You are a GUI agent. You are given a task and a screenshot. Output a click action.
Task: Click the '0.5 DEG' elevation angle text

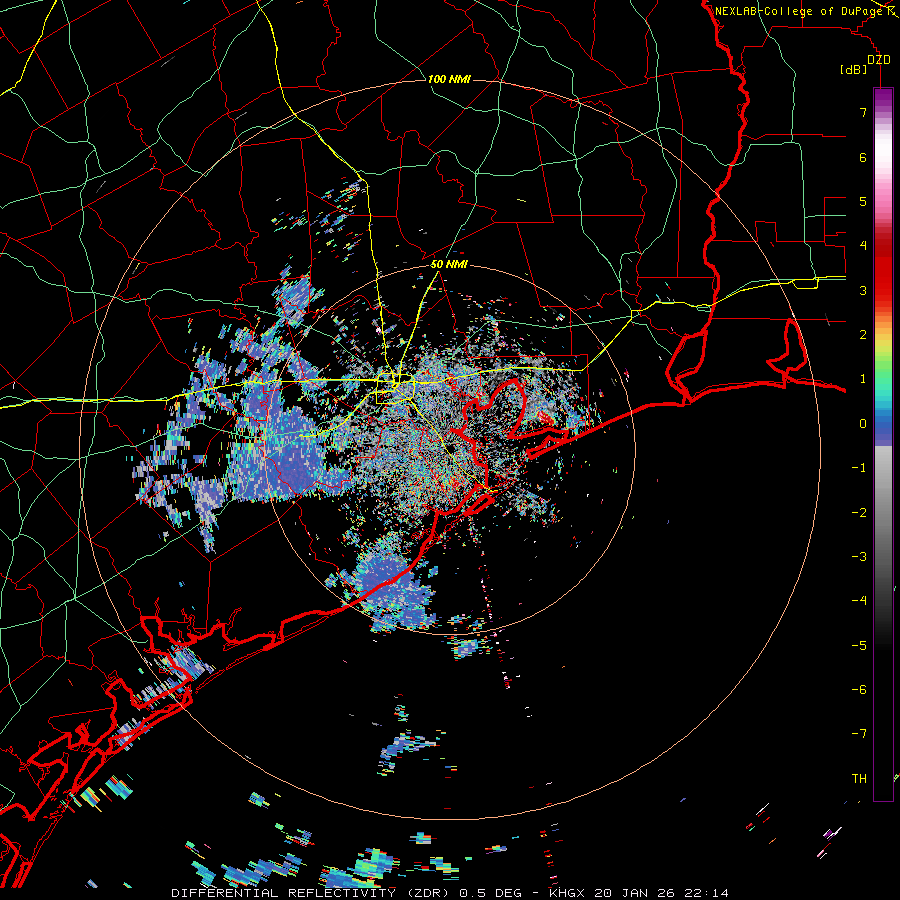(x=493, y=893)
